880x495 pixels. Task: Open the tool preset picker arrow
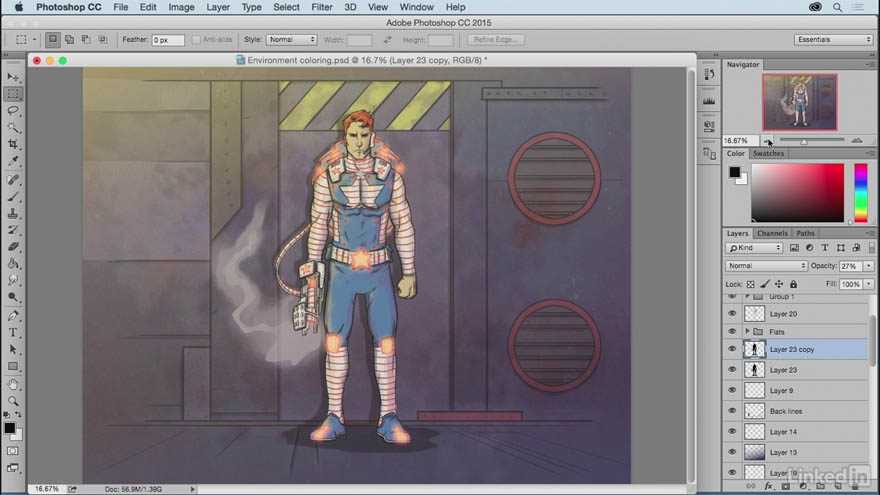point(34,40)
